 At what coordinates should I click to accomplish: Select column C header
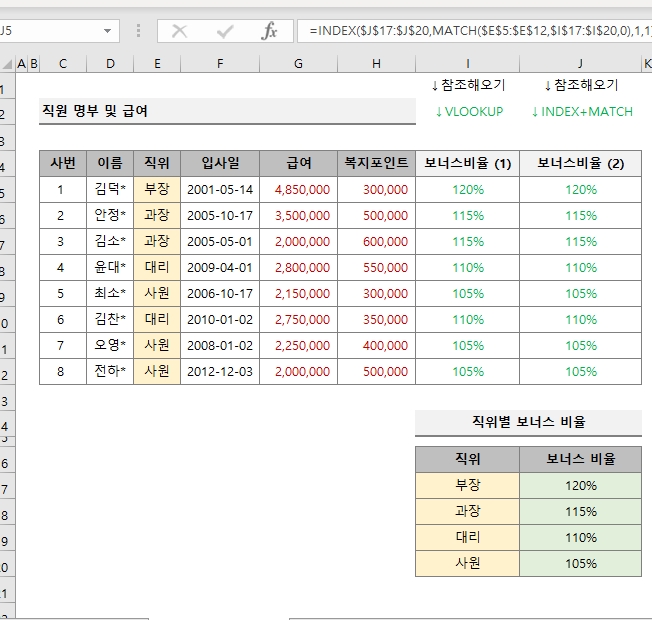63,64
